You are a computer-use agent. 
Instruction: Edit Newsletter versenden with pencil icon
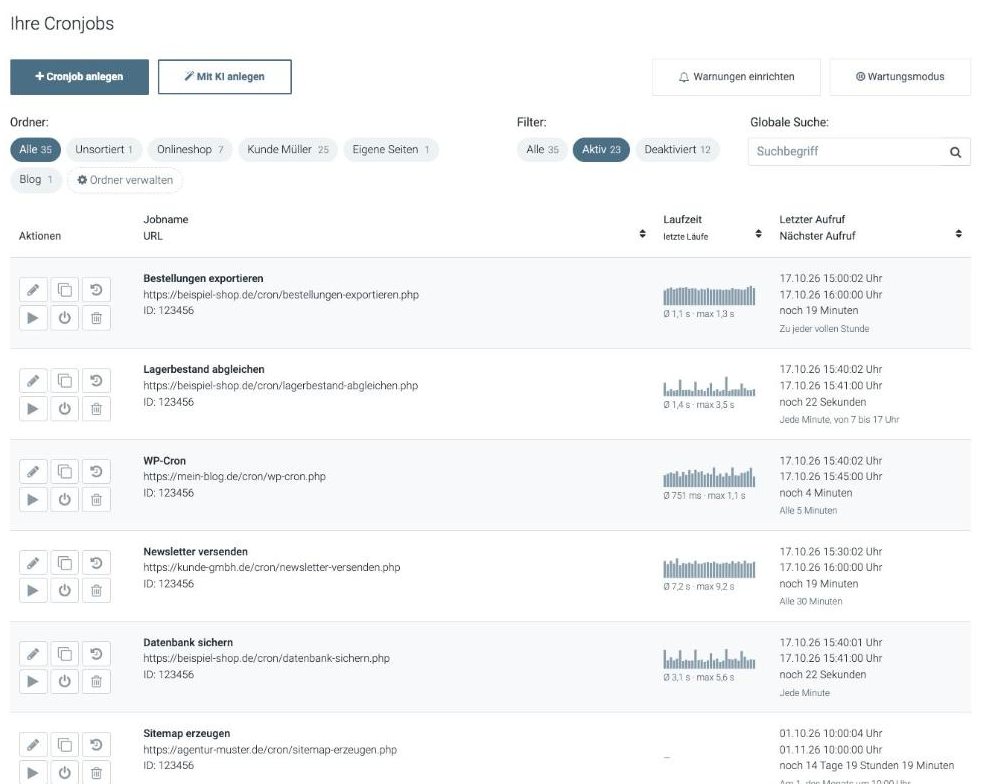coord(33,563)
